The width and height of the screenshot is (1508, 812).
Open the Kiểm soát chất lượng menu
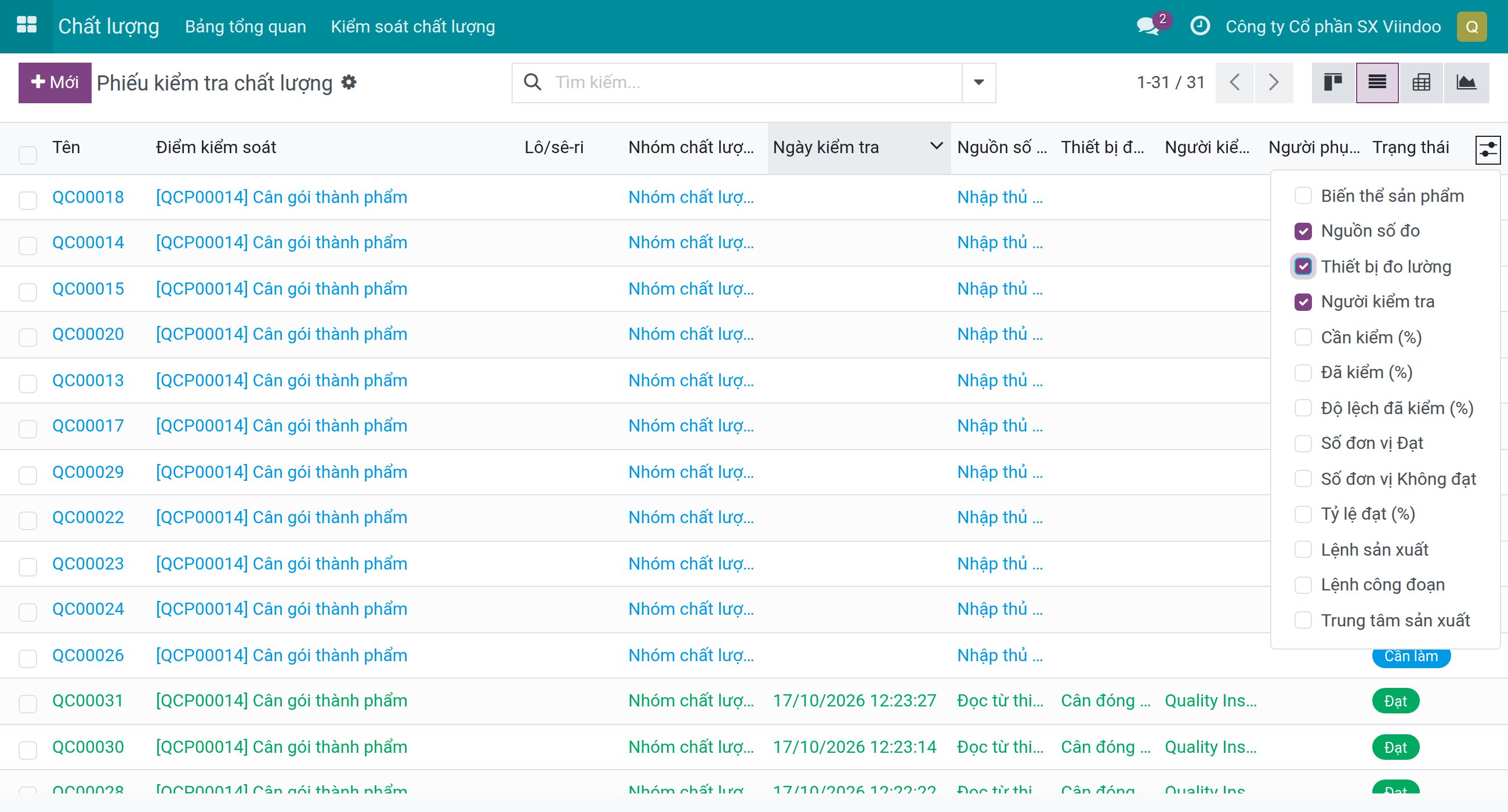pos(413,26)
